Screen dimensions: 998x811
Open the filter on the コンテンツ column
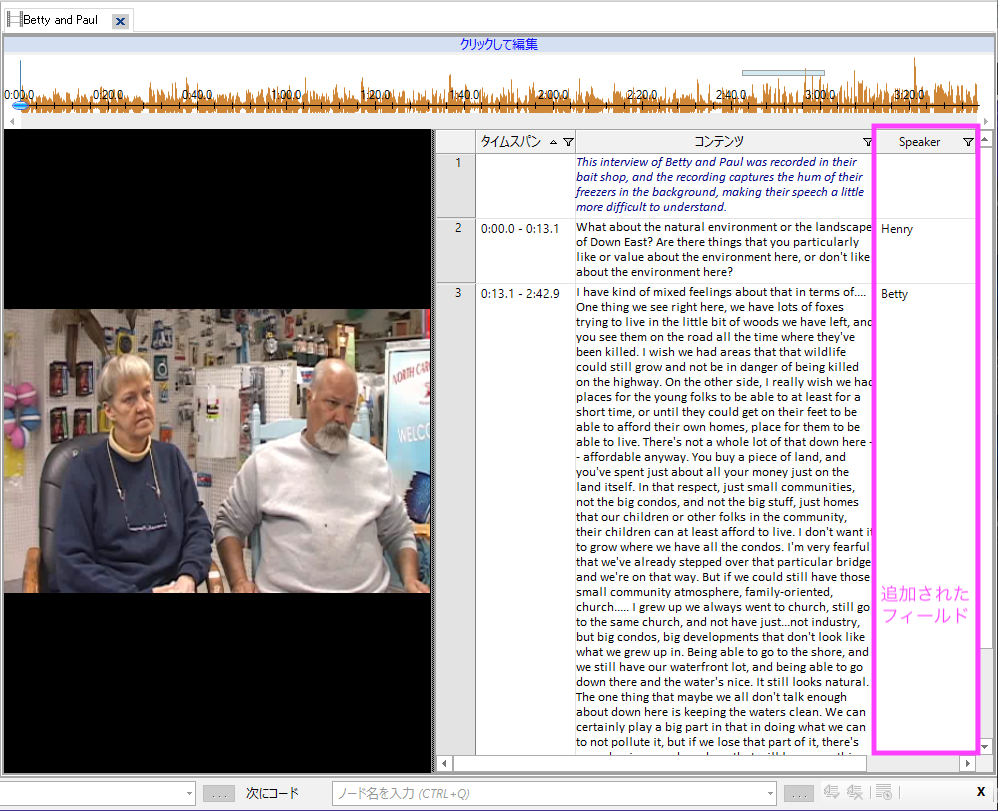coord(866,142)
